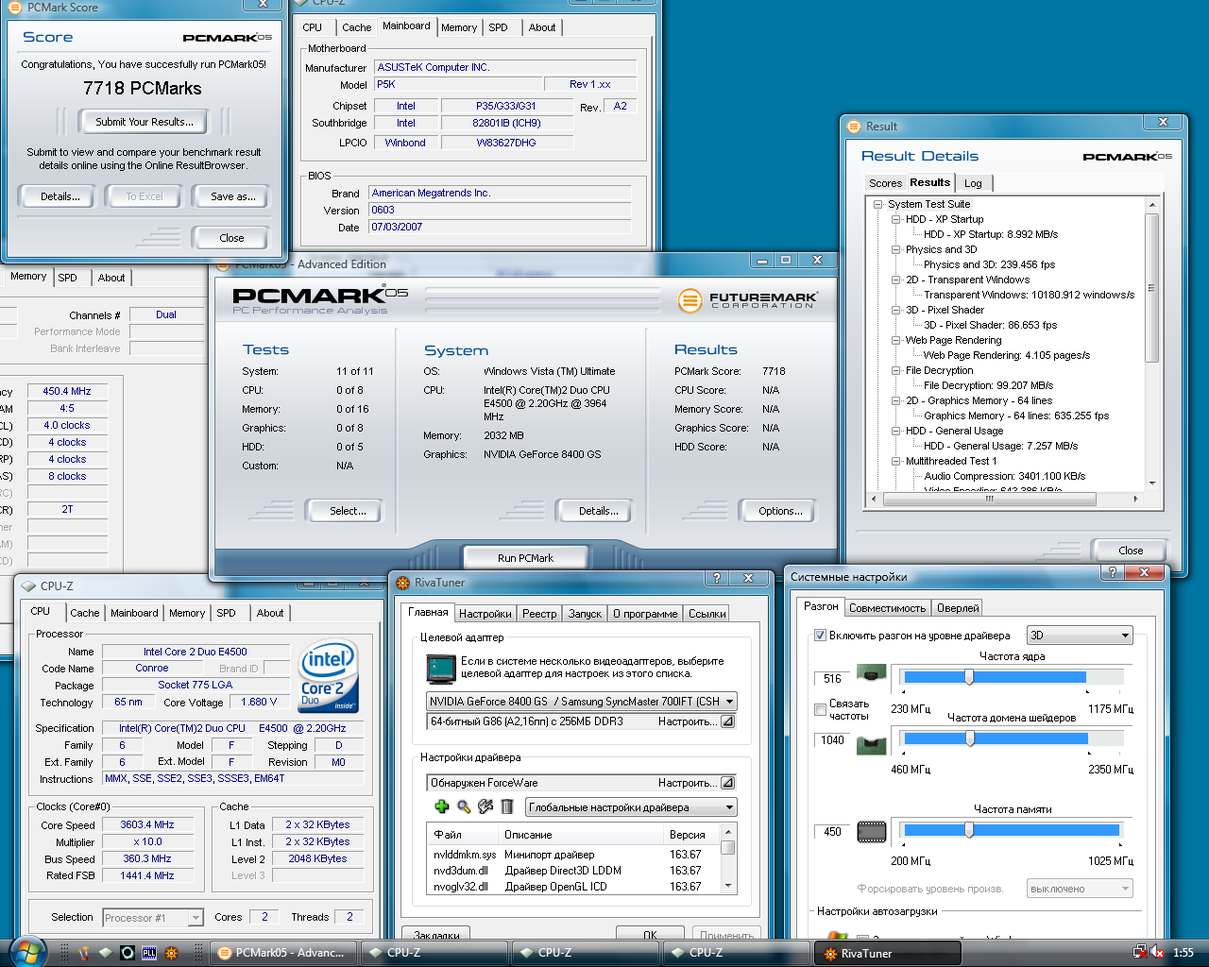Open the 3D mode dropdown in Системные настройки

(1080, 636)
